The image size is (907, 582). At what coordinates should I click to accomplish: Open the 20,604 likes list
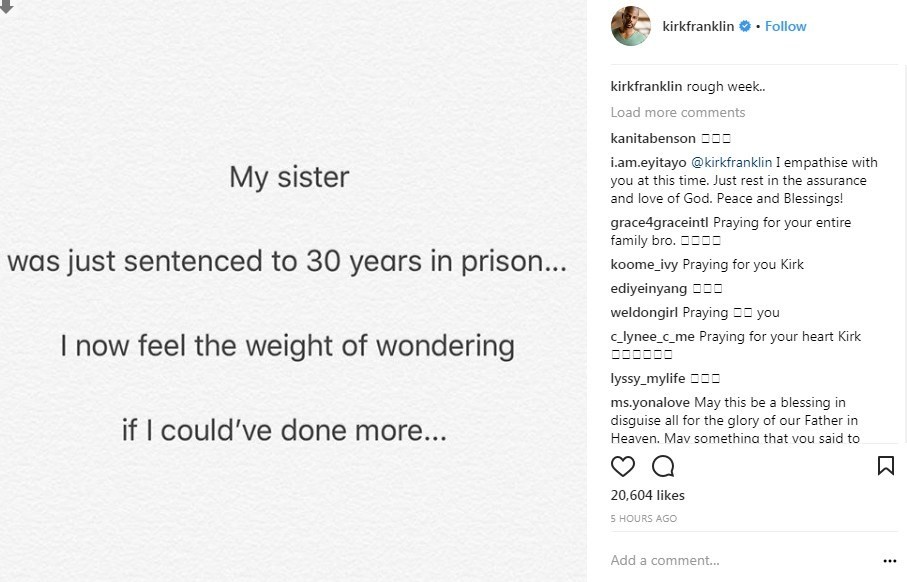pos(647,495)
